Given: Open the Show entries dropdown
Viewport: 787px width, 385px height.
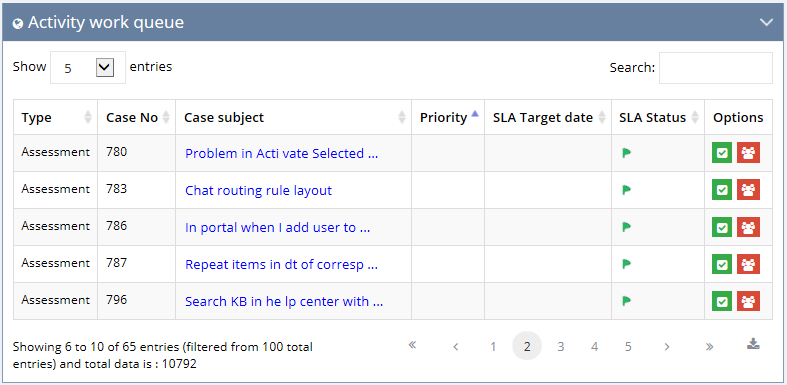Looking at the screenshot, I should [x=88, y=67].
